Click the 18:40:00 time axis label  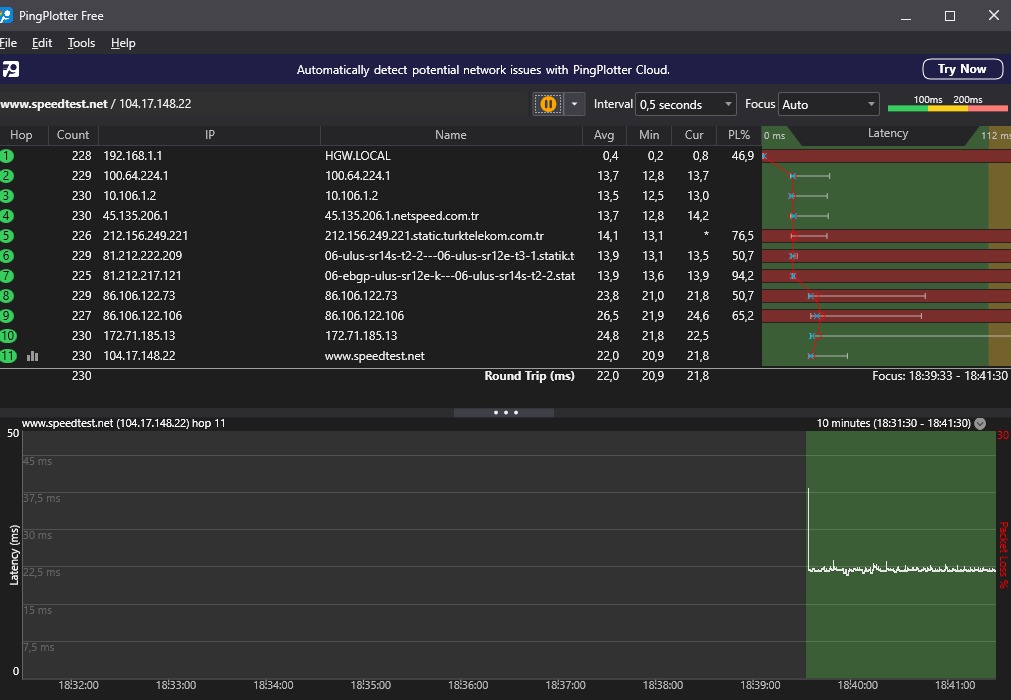[x=857, y=685]
